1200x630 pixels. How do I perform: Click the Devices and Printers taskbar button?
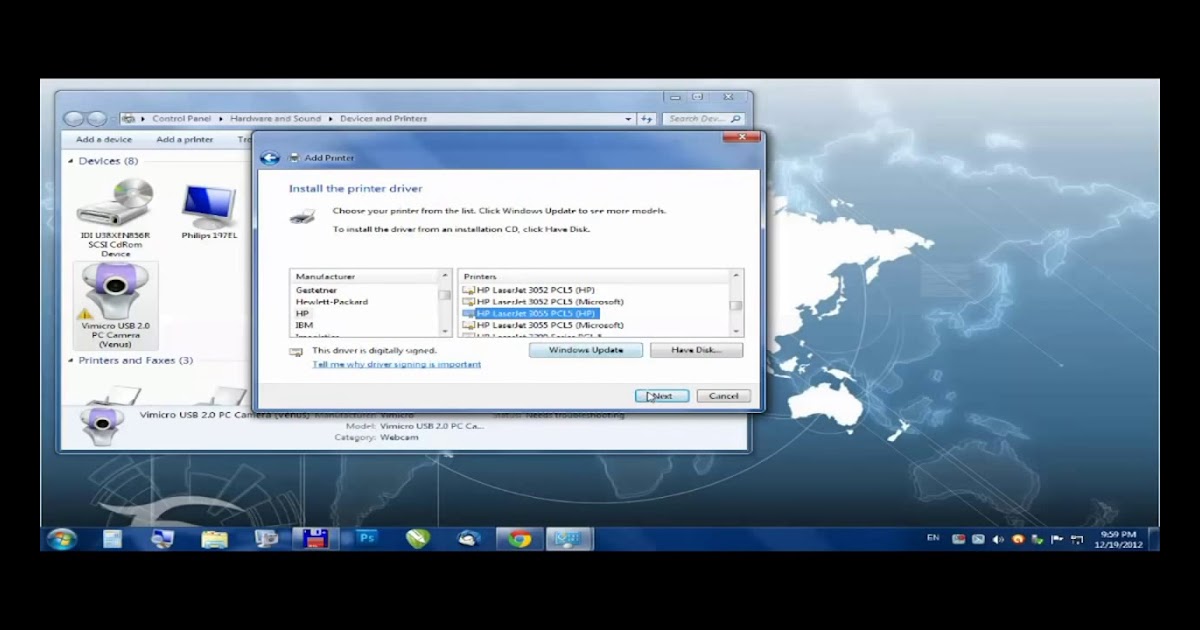click(x=569, y=539)
